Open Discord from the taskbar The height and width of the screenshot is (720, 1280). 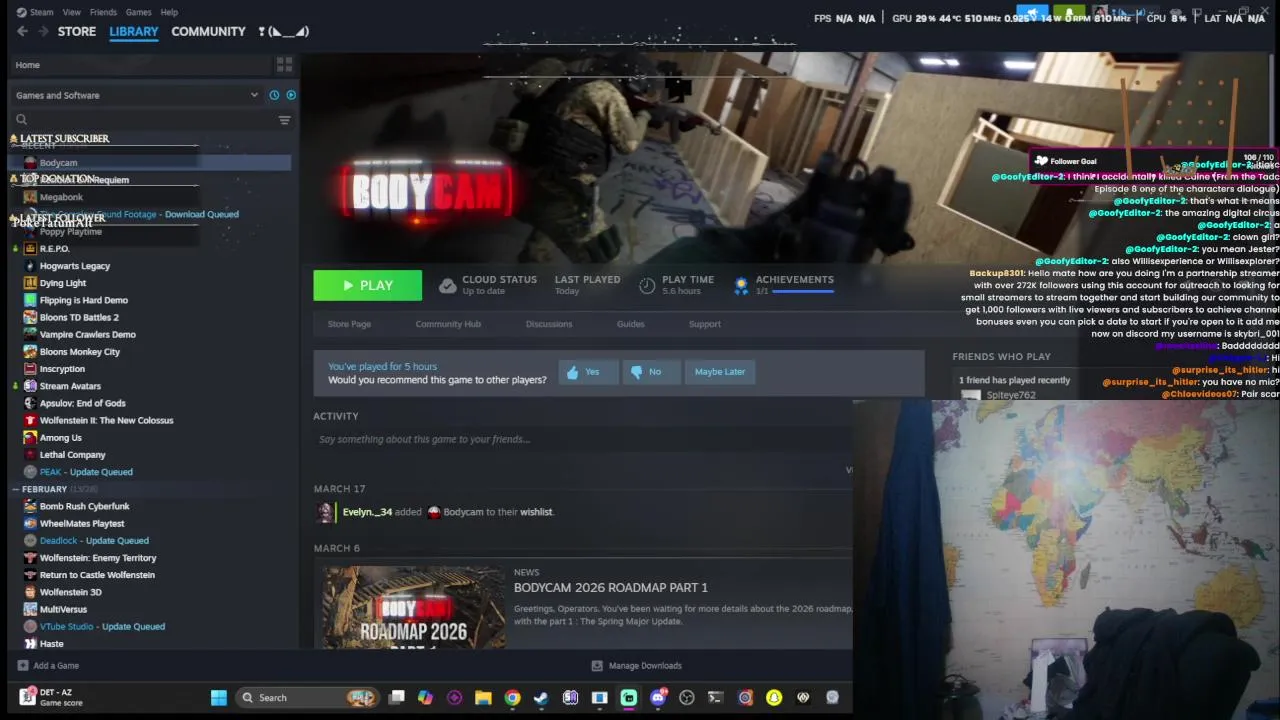point(658,698)
